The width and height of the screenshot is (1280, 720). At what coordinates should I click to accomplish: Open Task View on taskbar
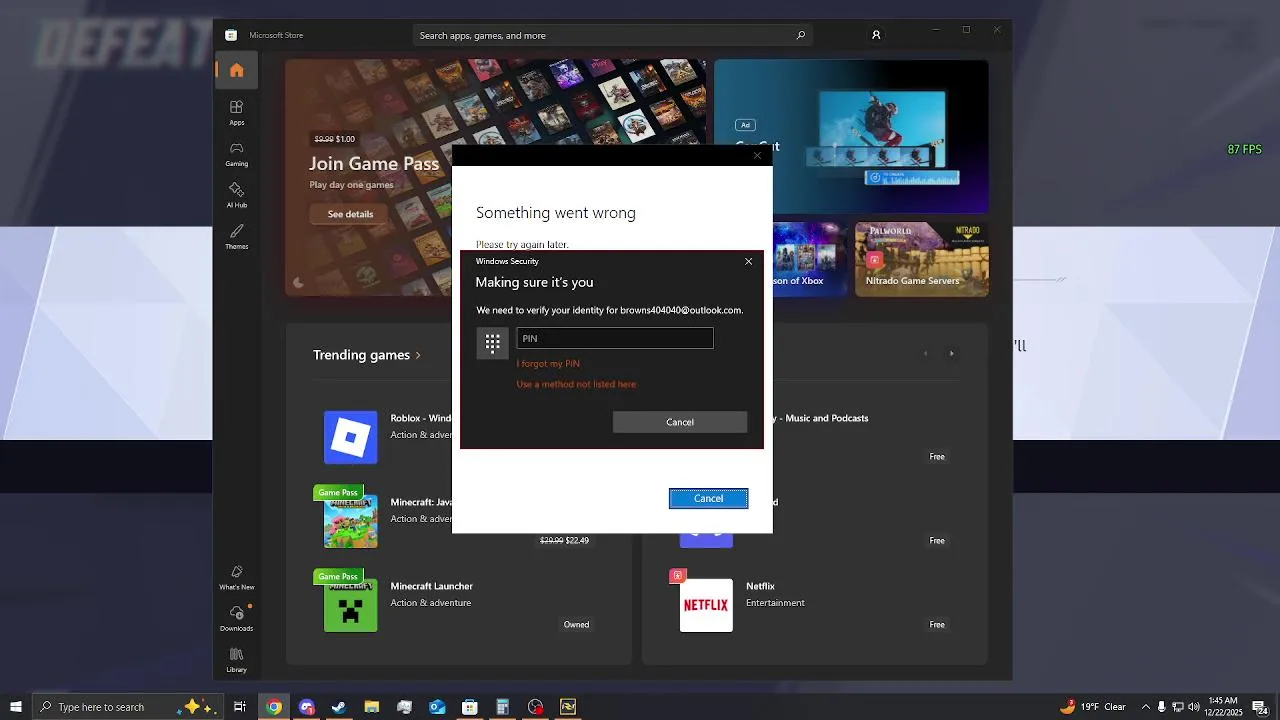coord(240,707)
